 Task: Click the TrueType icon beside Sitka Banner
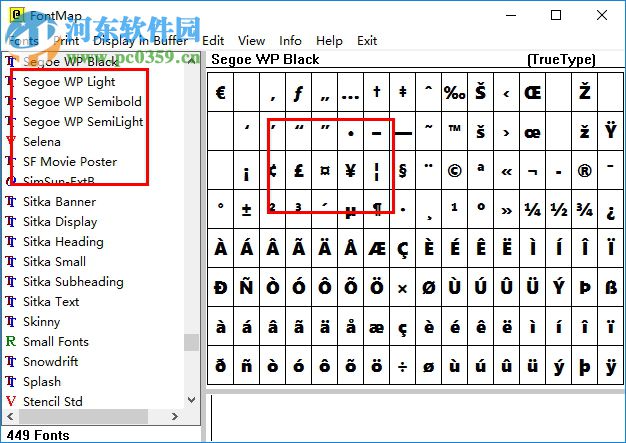11,202
